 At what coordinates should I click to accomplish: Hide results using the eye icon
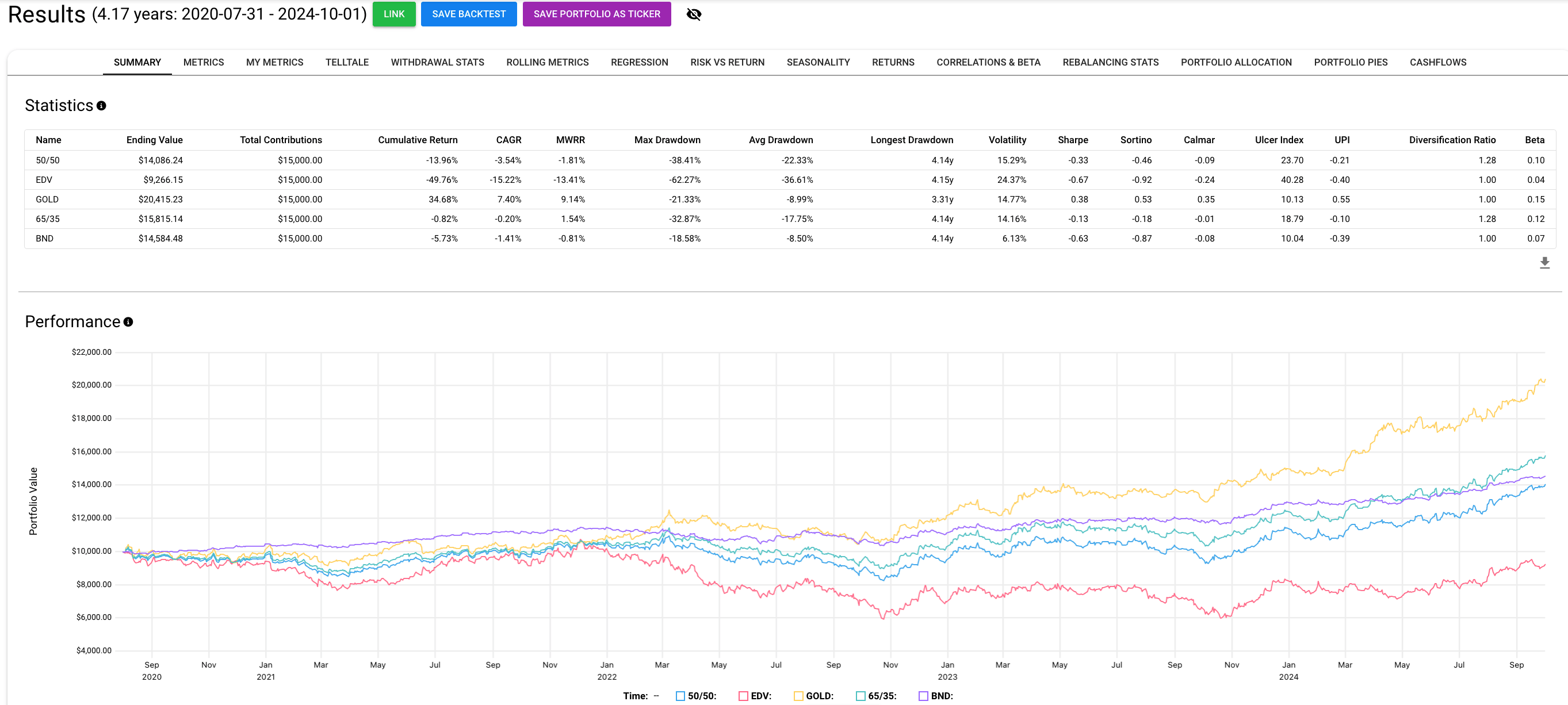click(x=694, y=14)
